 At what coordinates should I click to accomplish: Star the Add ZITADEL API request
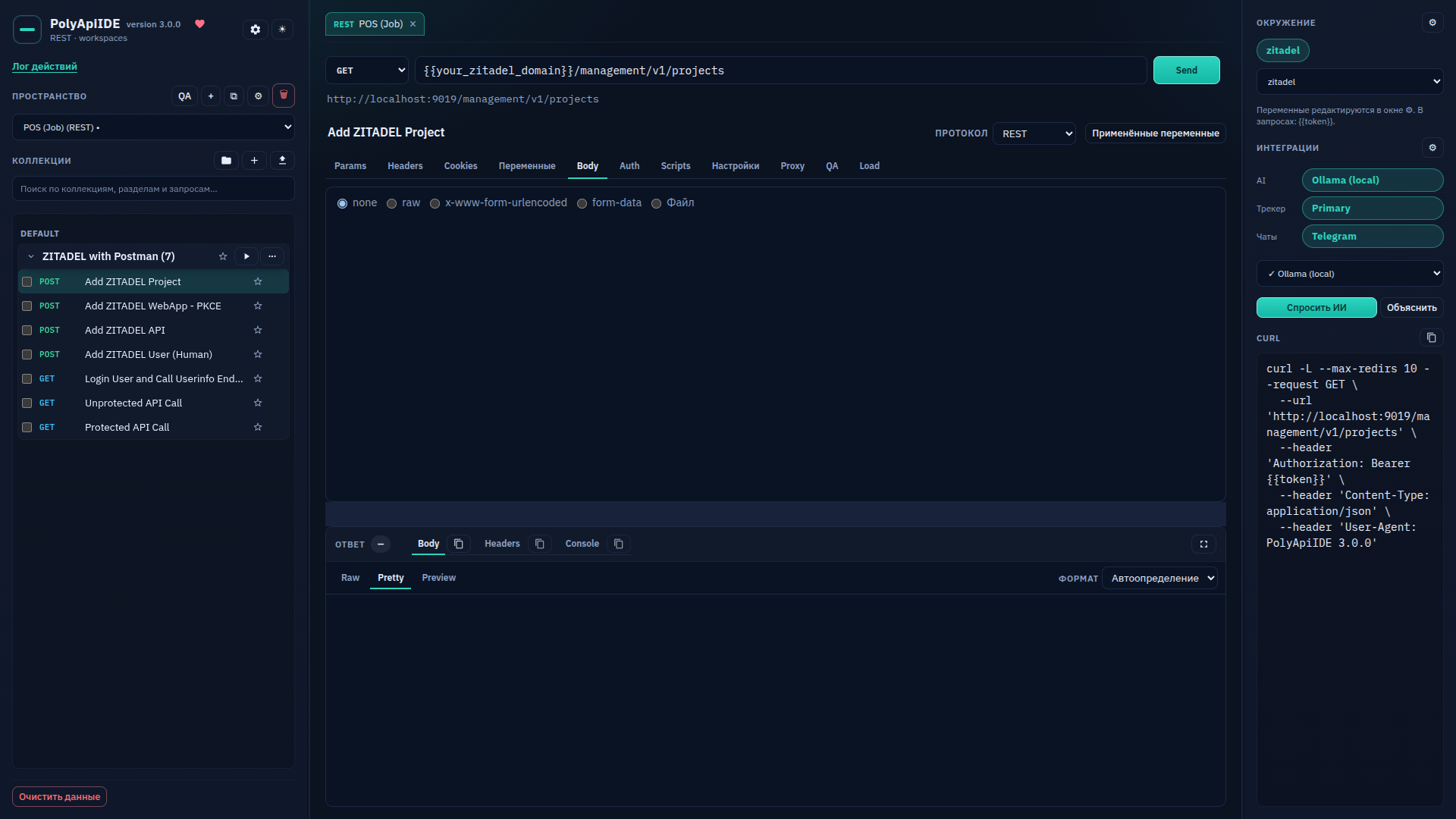pos(258,330)
